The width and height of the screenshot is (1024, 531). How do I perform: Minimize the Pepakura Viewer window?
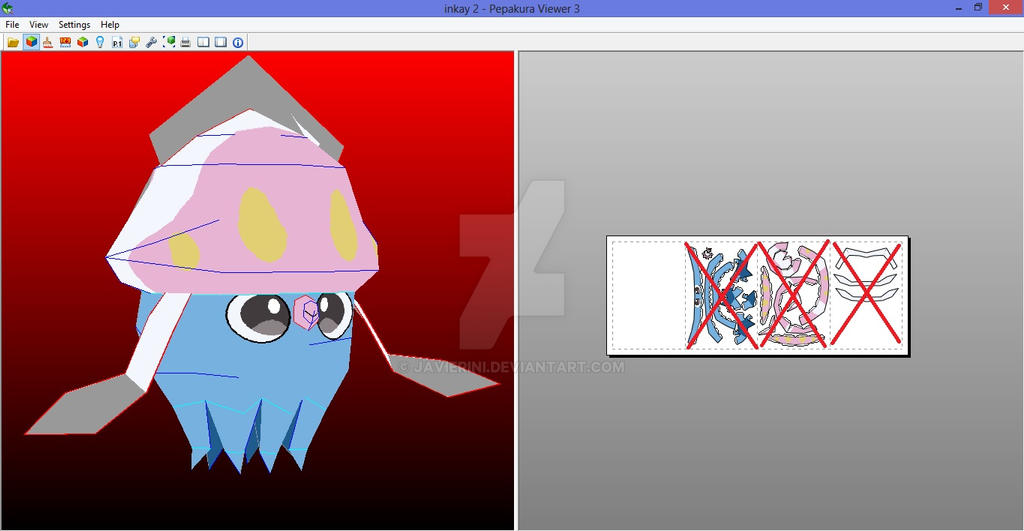pos(959,8)
